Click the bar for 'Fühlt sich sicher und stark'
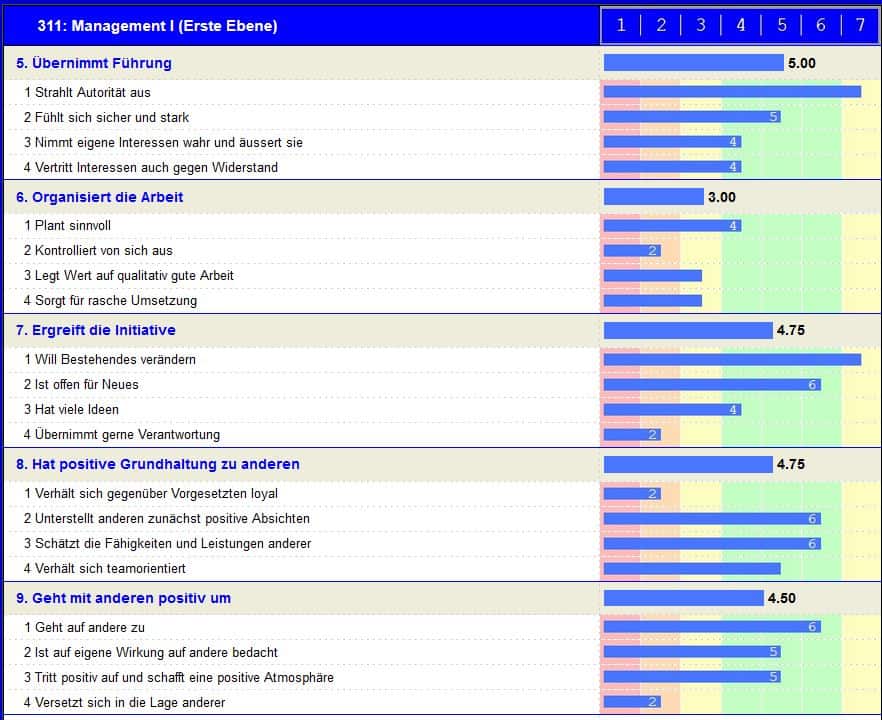Viewport: 882px width, 720px height. click(692, 117)
